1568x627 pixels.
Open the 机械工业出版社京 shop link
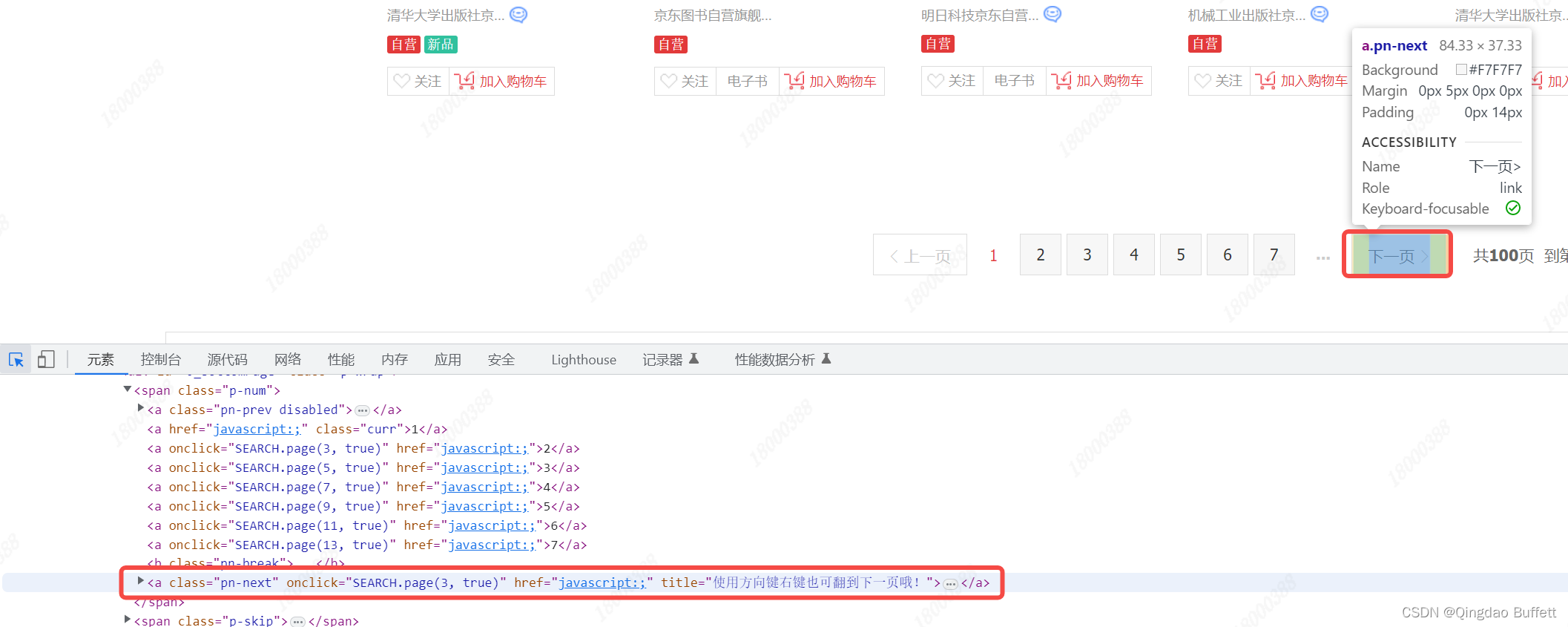(x=1247, y=15)
